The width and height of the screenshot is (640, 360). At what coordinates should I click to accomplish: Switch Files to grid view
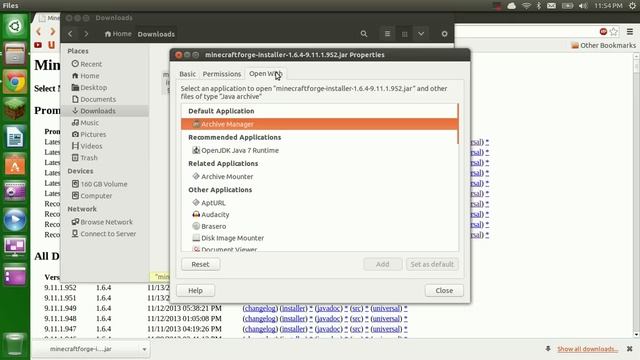[x=404, y=34]
